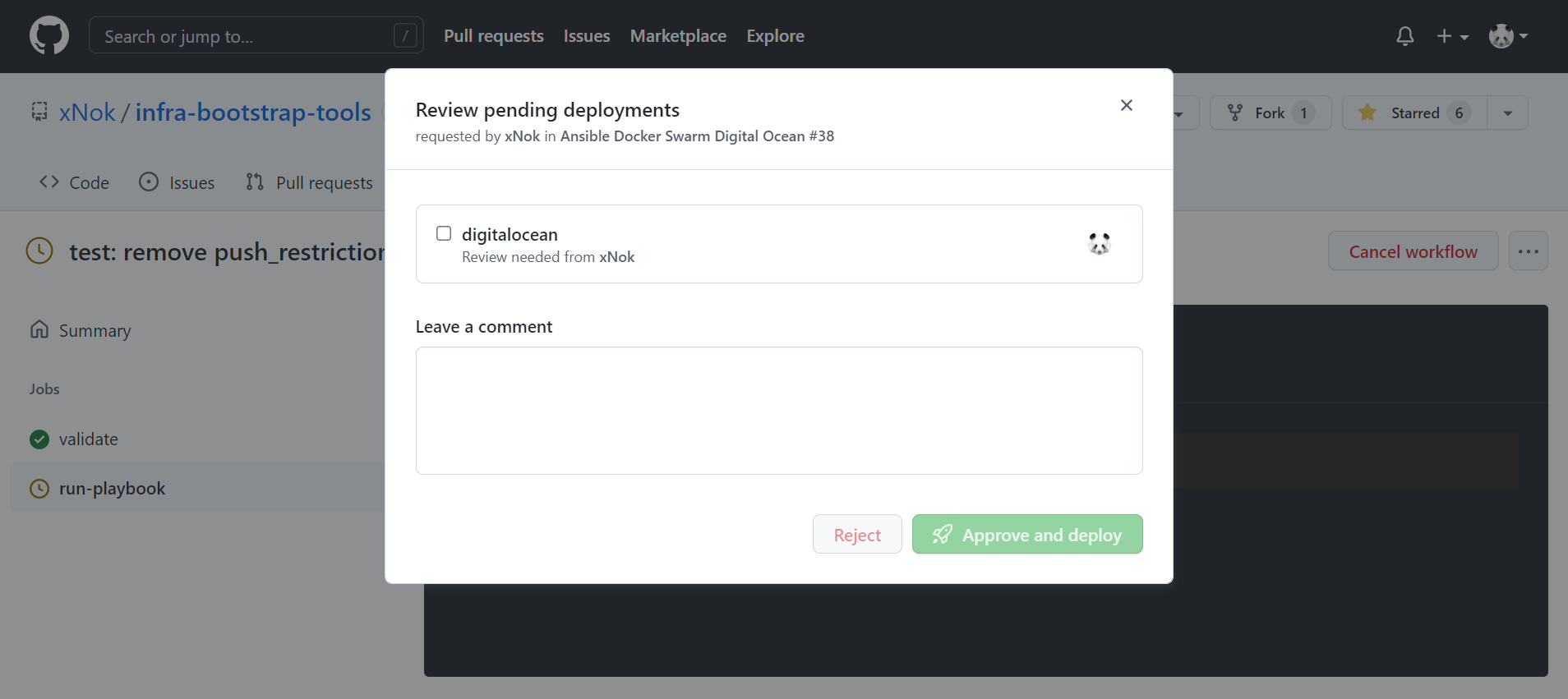
Task: Click the Summary home icon
Action: coord(39,329)
